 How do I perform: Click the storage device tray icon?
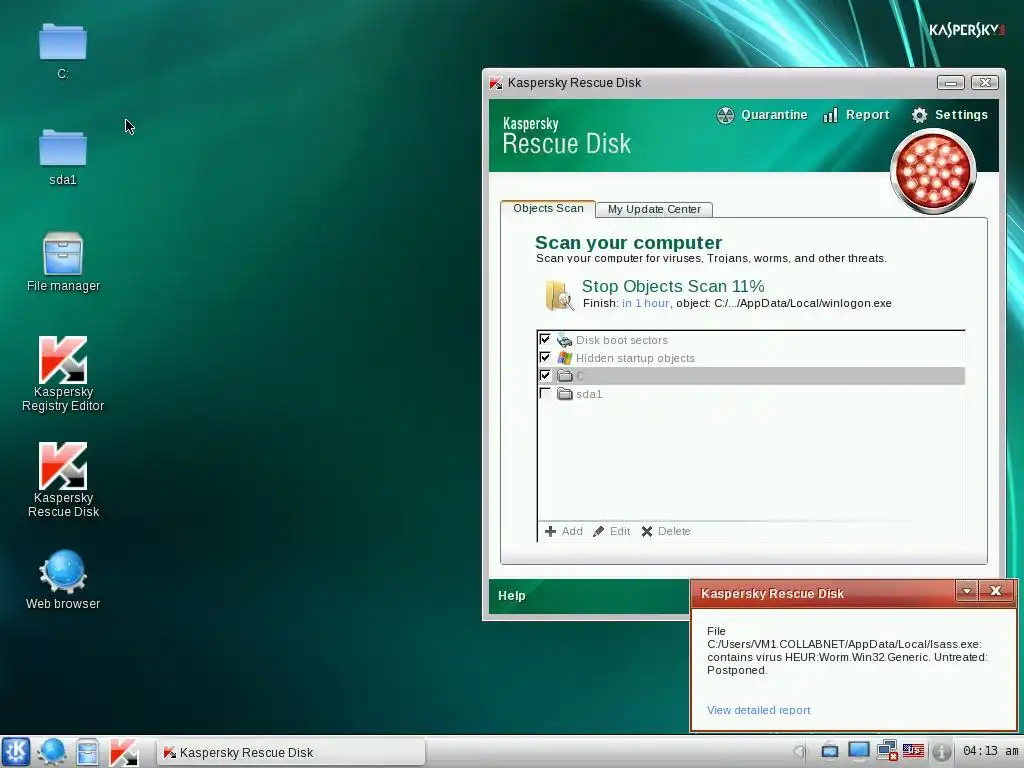point(829,751)
